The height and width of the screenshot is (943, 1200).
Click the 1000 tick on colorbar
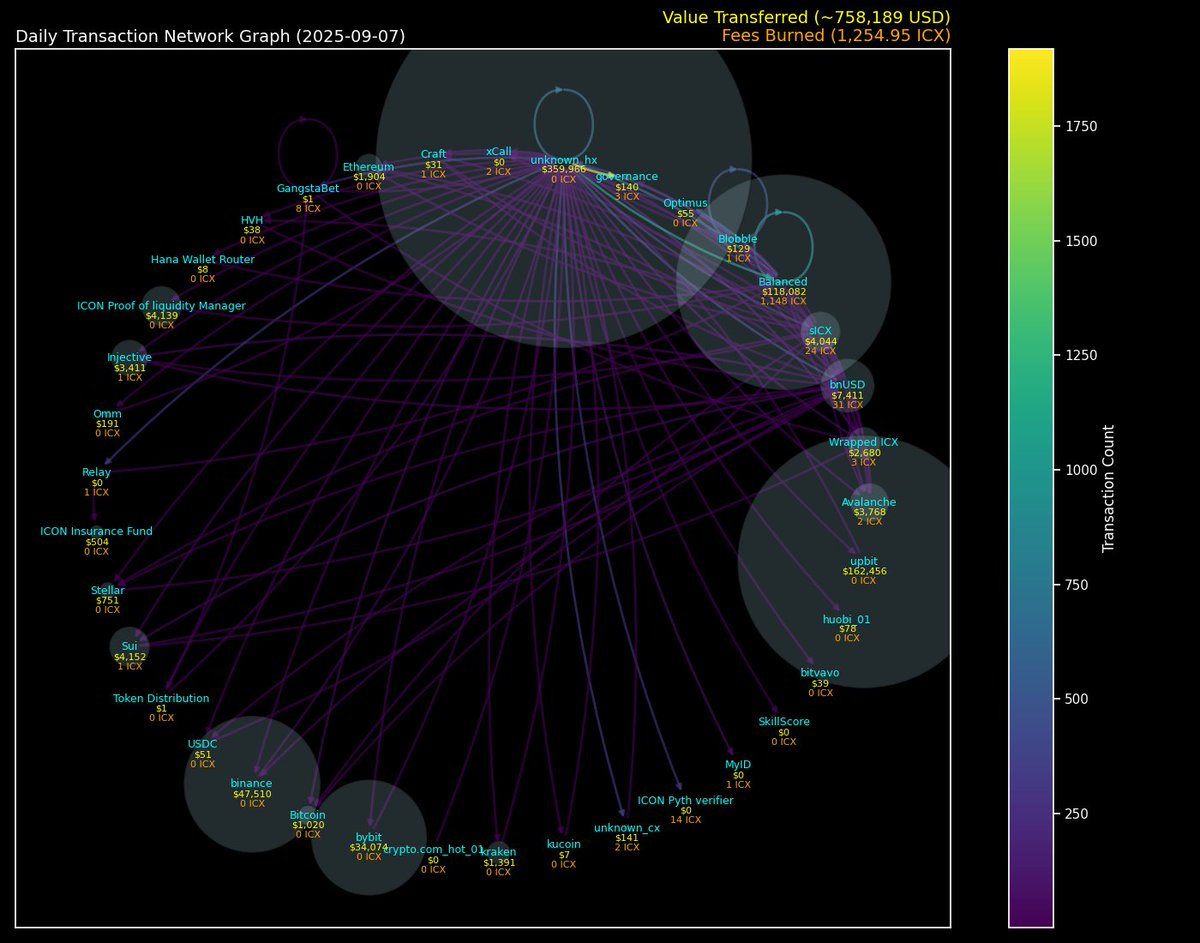click(x=1079, y=470)
